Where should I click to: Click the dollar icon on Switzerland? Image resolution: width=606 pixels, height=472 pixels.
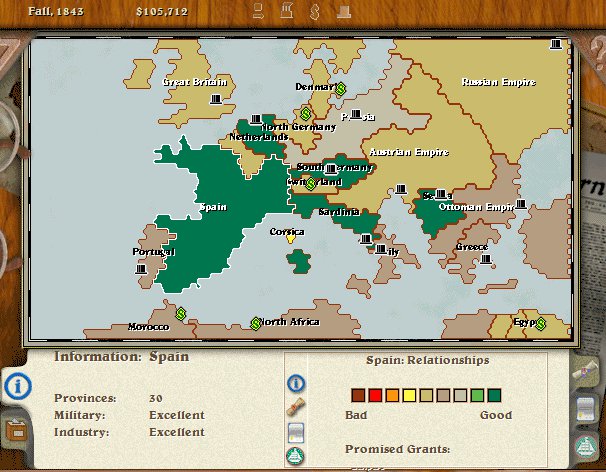click(311, 184)
